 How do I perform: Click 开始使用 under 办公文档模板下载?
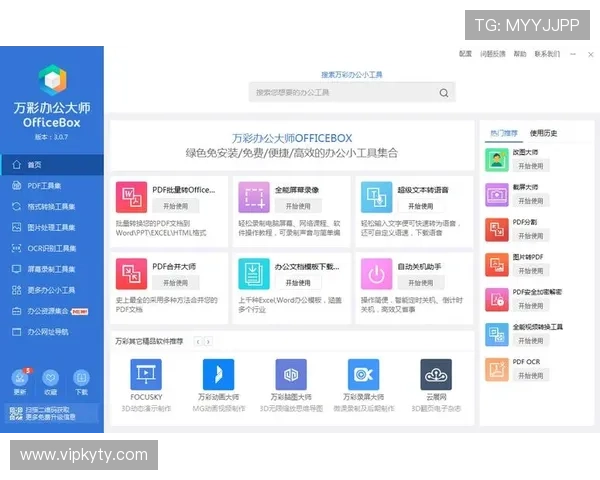(x=298, y=283)
